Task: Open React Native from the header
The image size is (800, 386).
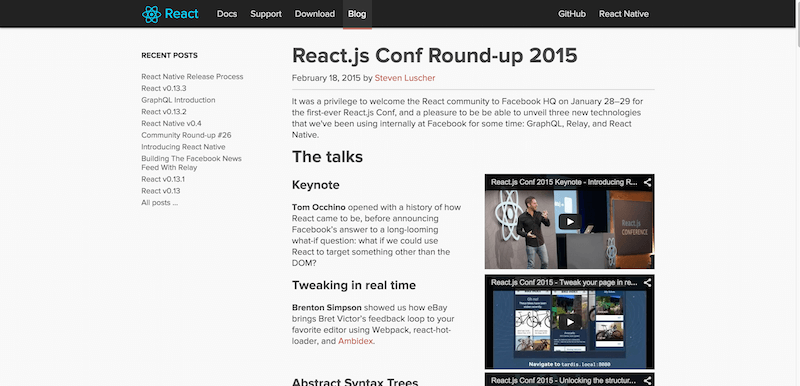Action: pyautogui.click(x=623, y=14)
